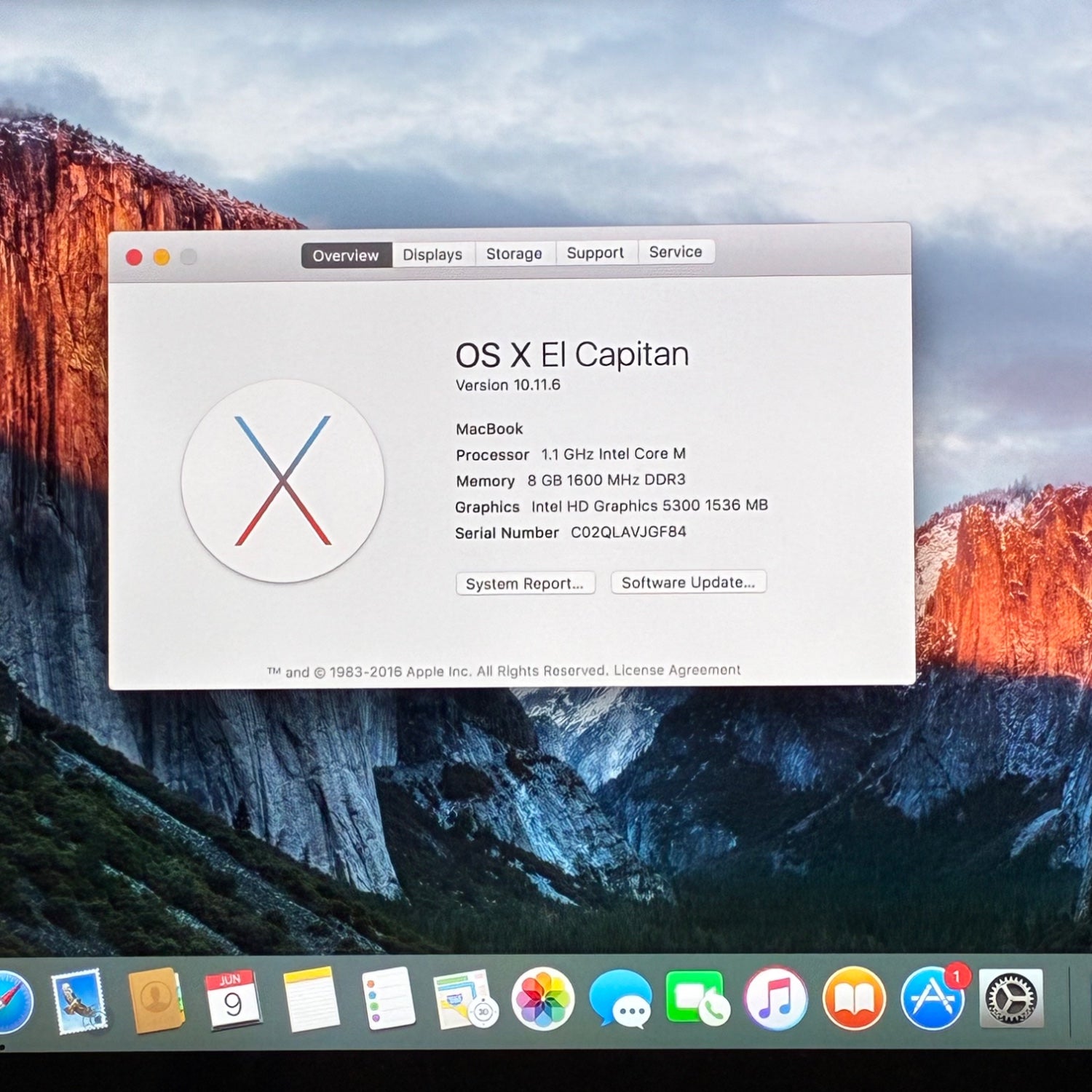This screenshot has height=1092, width=1092.
Task: Open the Support tab
Action: pos(596,253)
